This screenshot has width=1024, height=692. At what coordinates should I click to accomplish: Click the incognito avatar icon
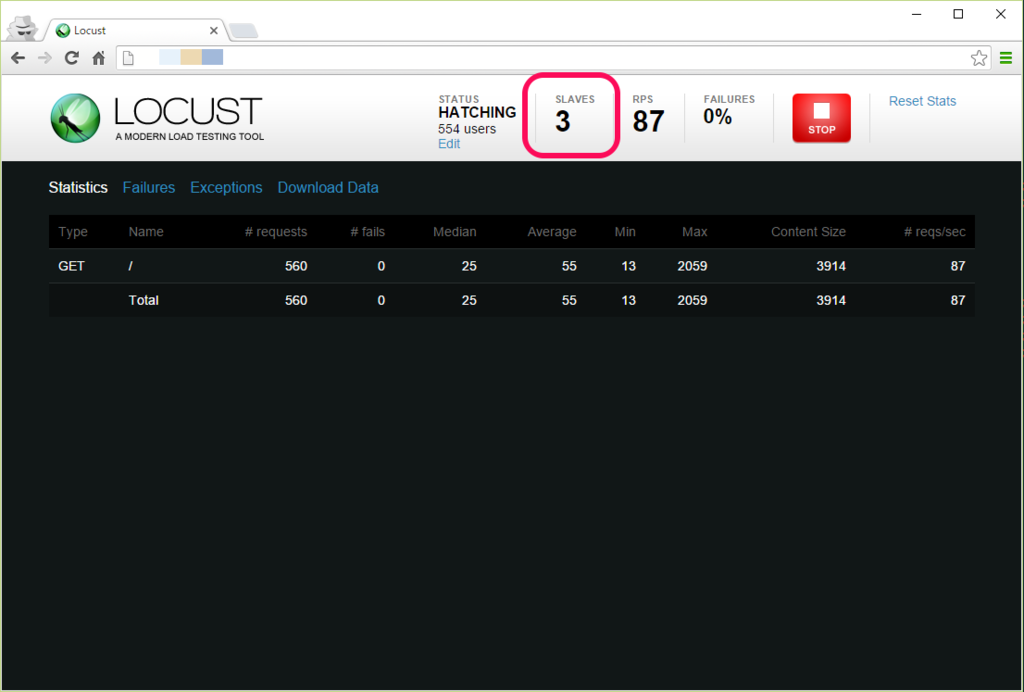(22, 28)
